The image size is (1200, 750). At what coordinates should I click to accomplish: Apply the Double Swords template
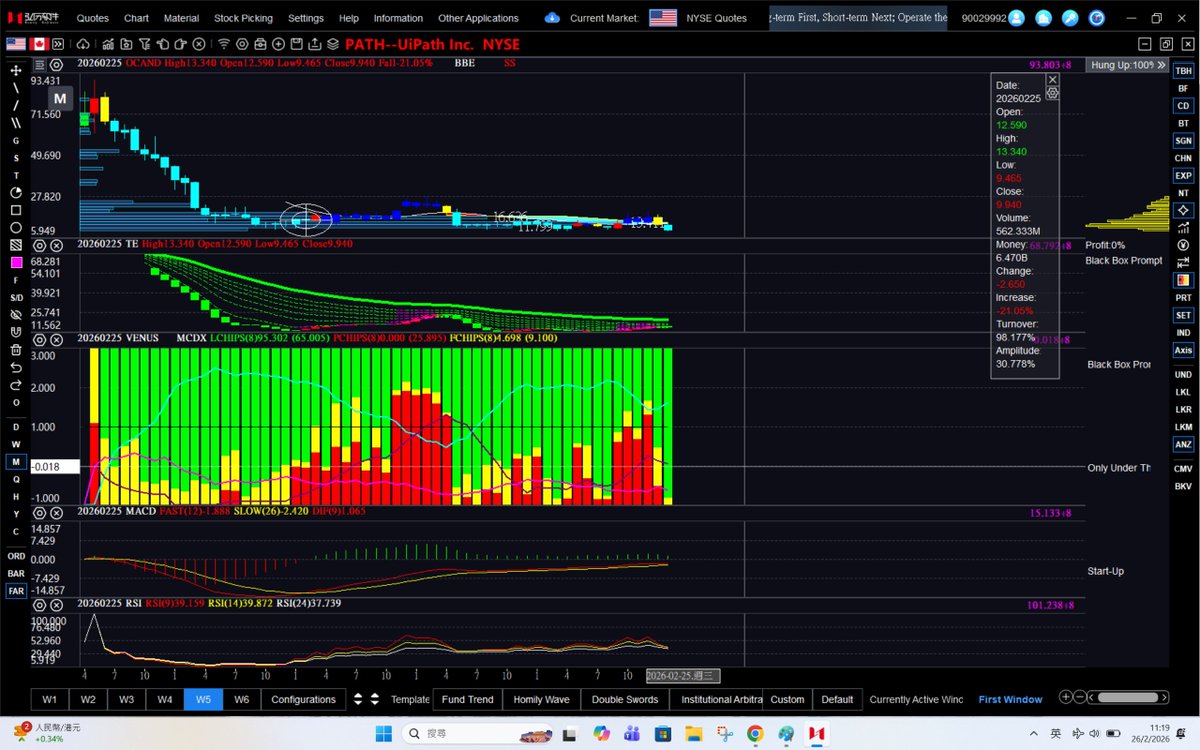[625, 699]
